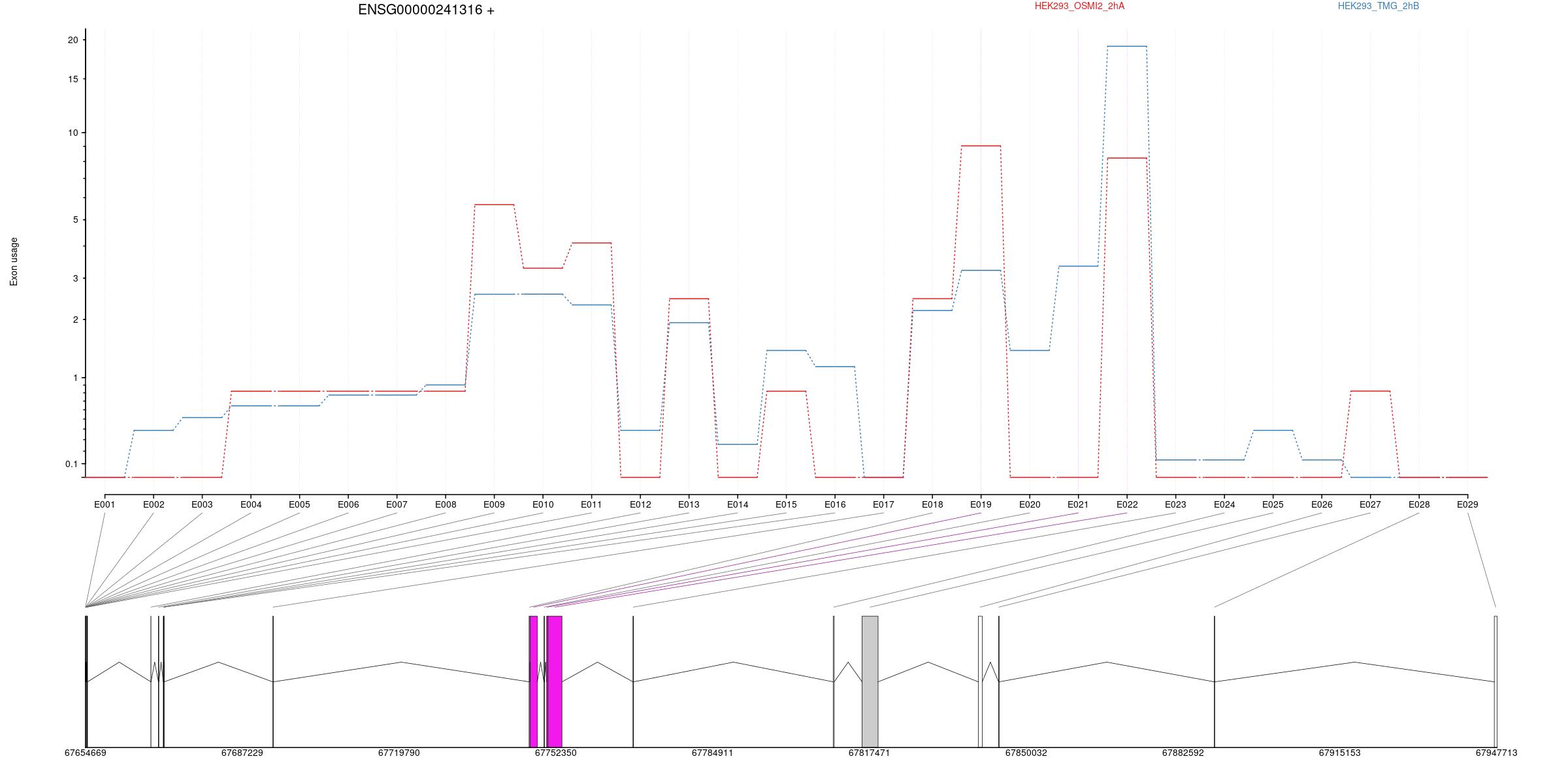The height and width of the screenshot is (784, 1568).
Task: Click the E019 exon label
Action: point(981,504)
